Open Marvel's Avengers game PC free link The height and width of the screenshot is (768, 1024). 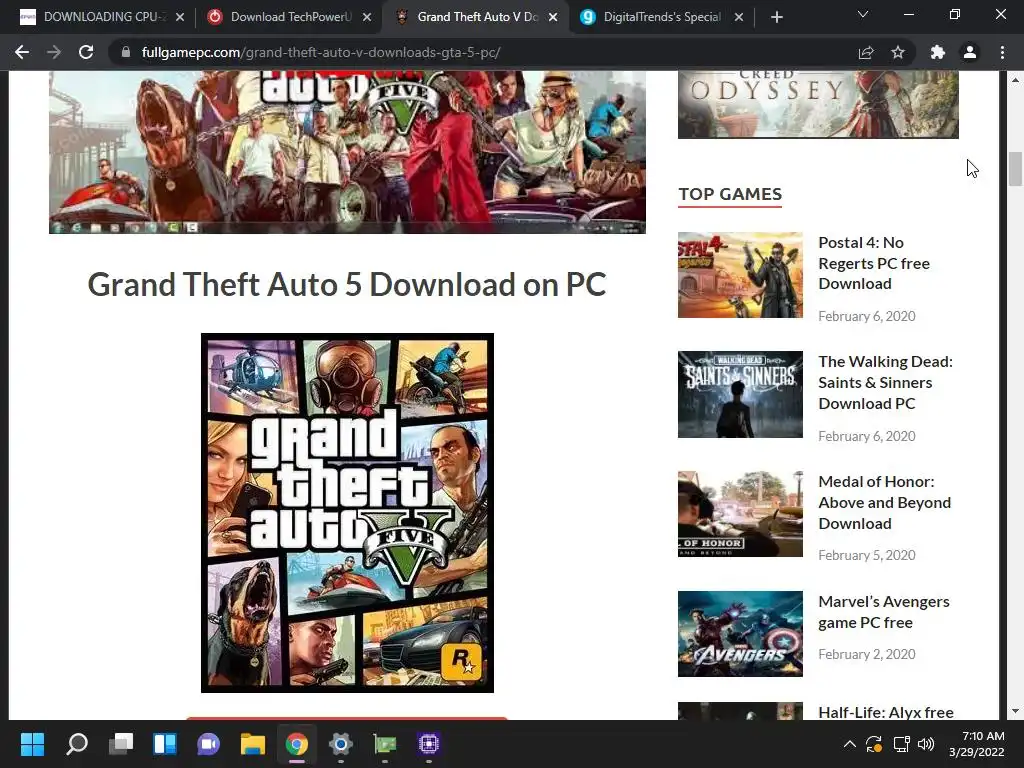884,612
